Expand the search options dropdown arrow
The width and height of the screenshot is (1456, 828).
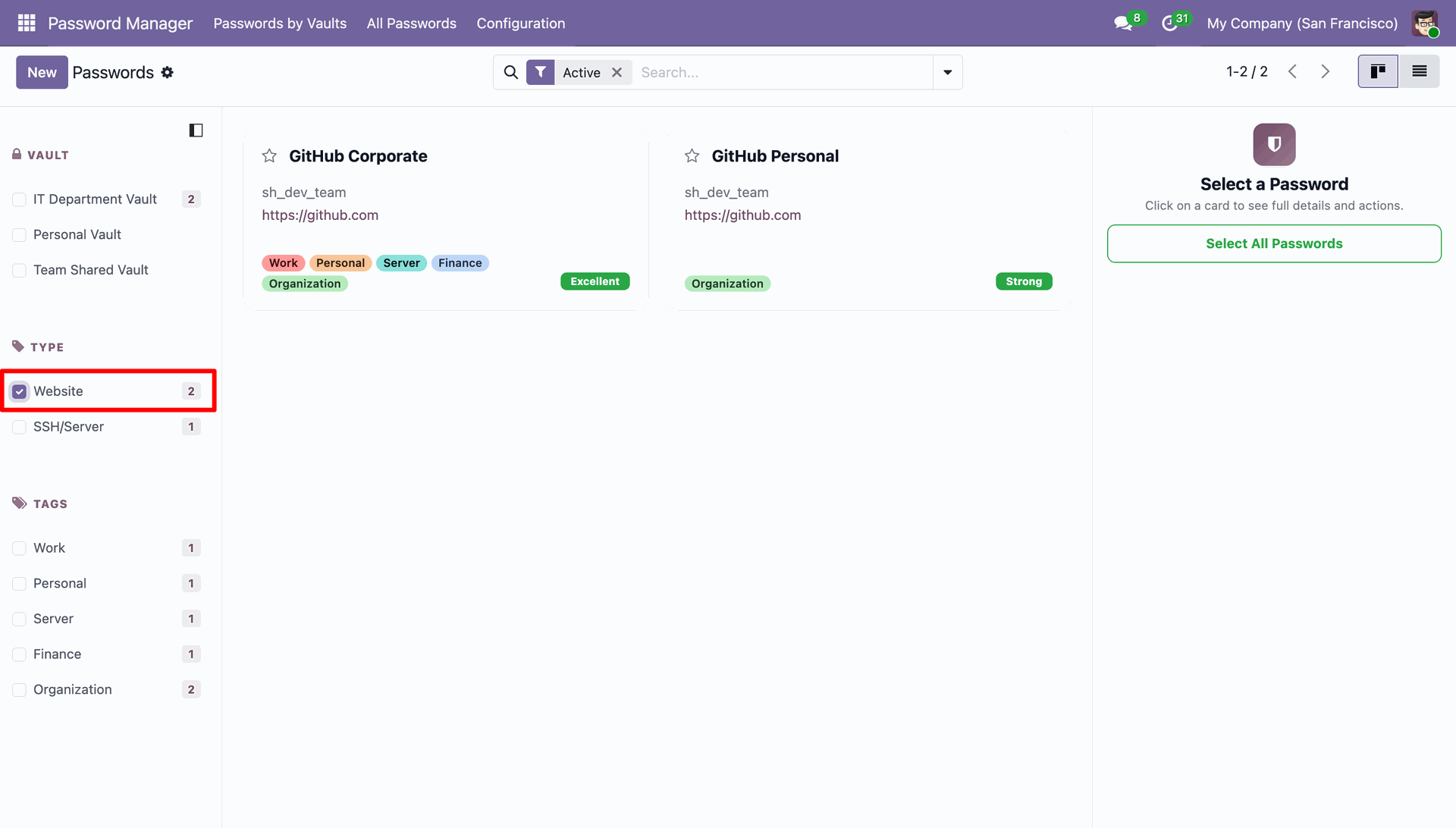point(947,72)
